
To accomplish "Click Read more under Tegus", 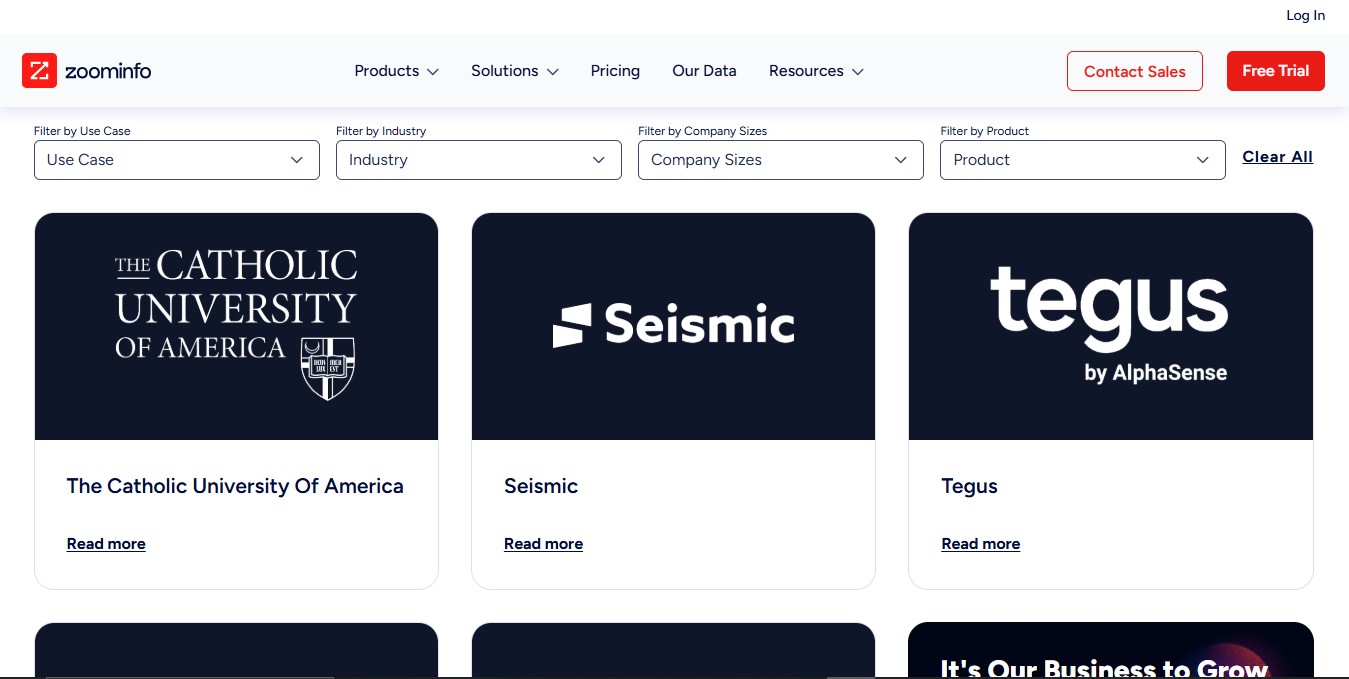I will click(x=981, y=544).
